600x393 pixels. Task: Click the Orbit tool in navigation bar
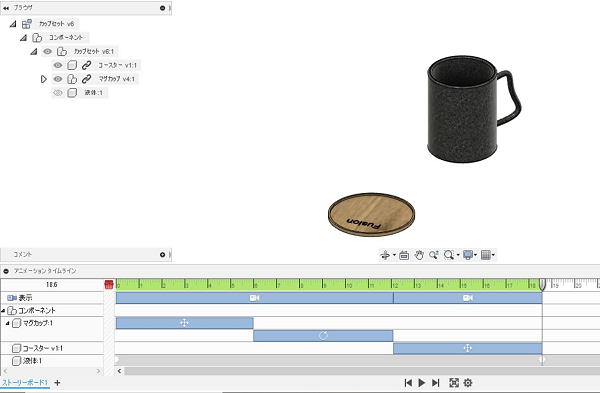click(385, 255)
